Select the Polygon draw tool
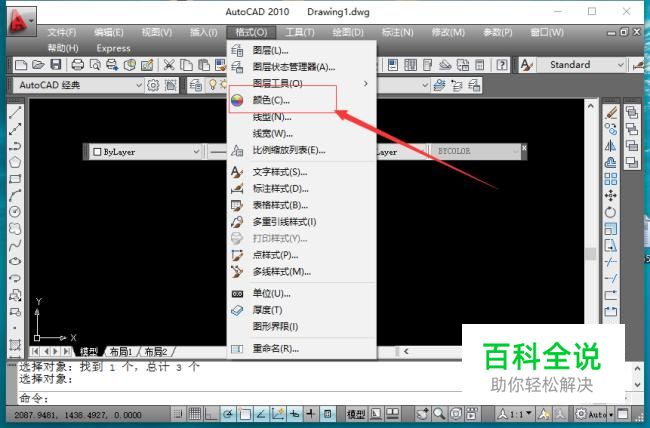Screen dimensions: 650x428 (x=15, y=162)
